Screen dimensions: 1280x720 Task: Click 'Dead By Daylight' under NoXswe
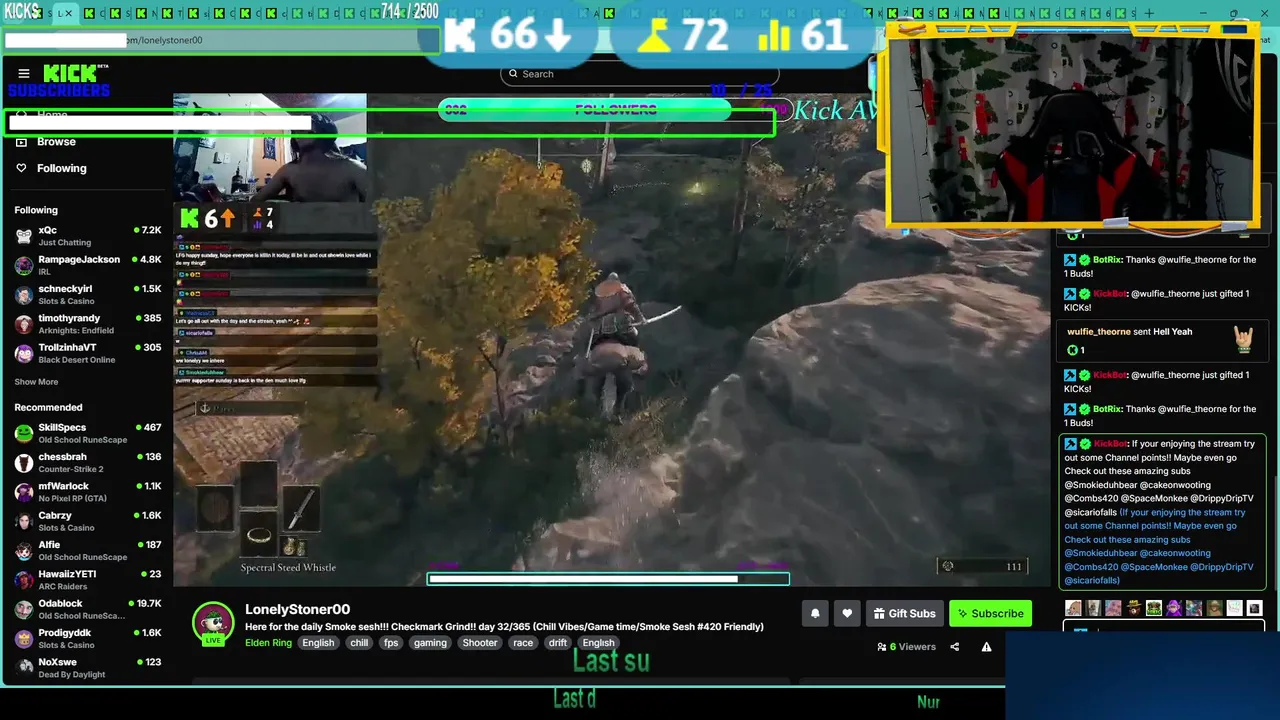(71, 674)
